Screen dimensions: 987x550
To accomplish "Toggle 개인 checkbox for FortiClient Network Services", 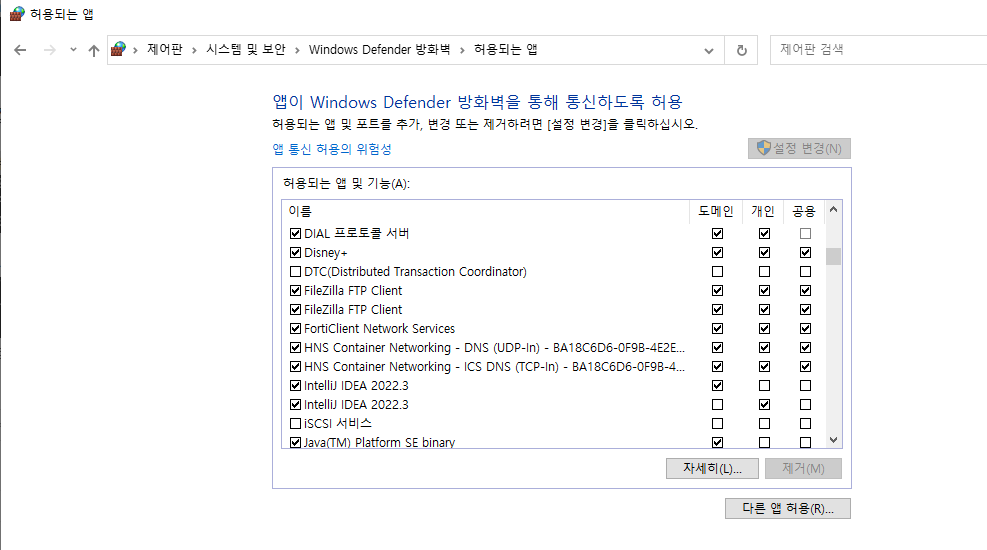I will 764,328.
